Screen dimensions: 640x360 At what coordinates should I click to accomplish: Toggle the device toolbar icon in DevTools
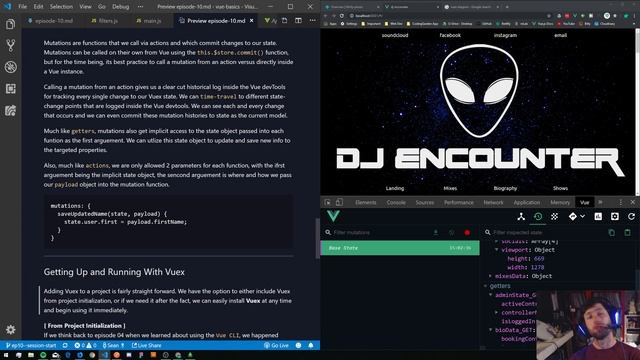(339, 202)
